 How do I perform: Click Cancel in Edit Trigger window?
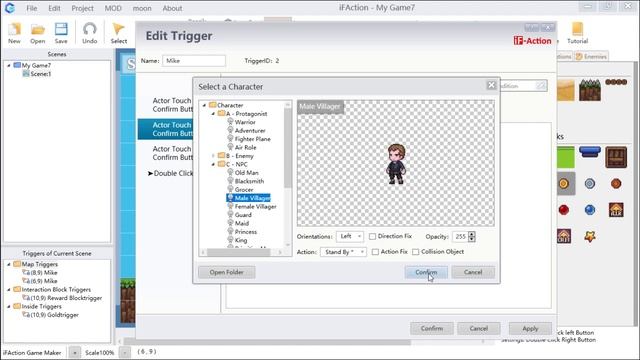(478, 329)
